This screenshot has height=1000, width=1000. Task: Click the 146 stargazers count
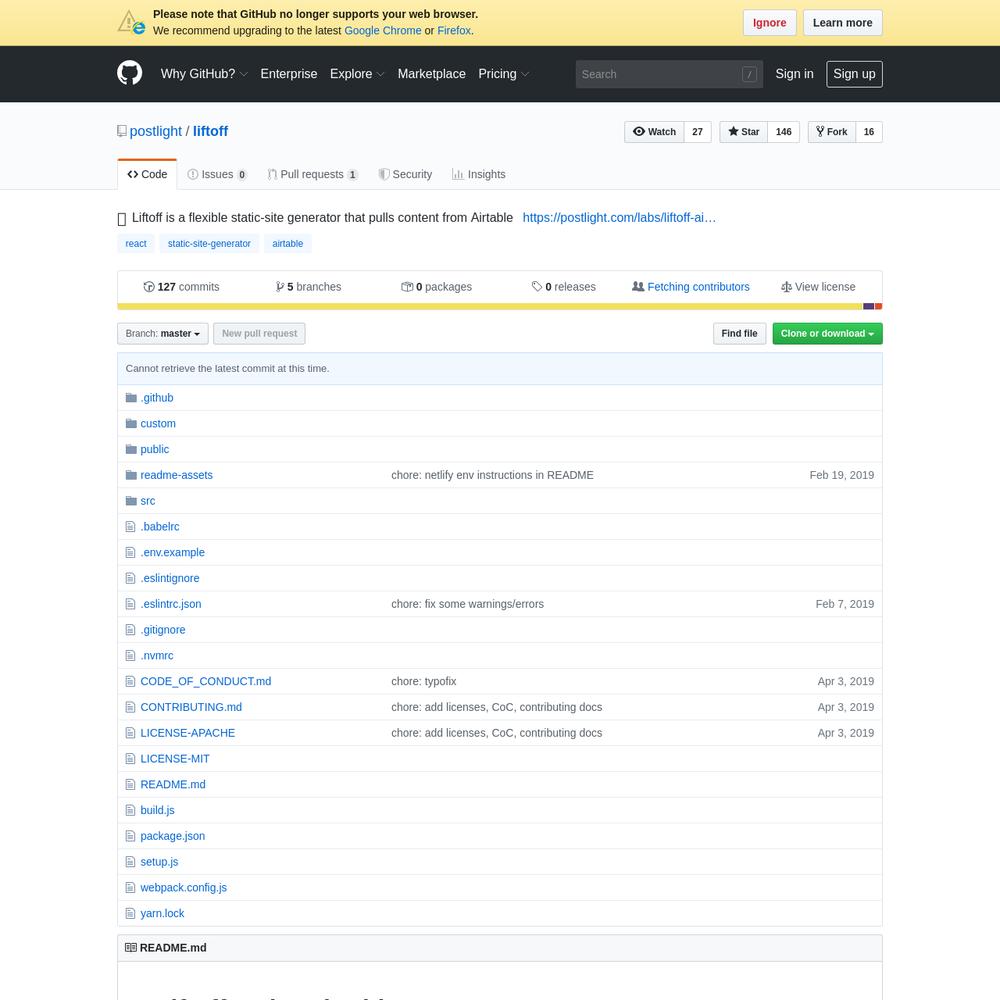784,132
